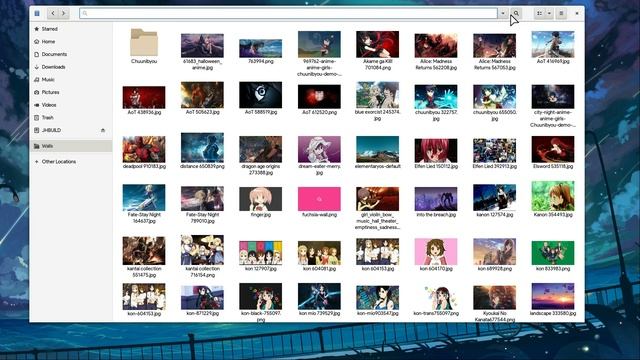Select AoT 416969.jpg thumbnail

click(x=553, y=44)
